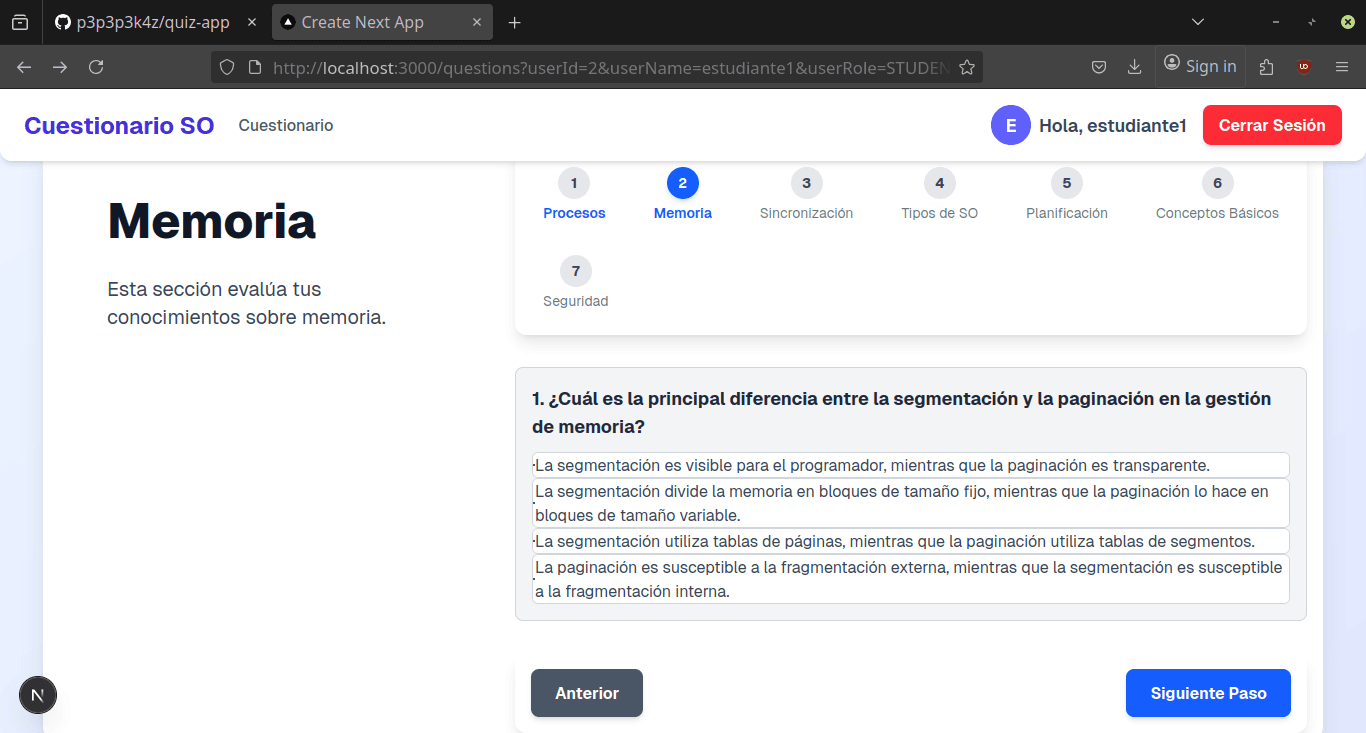Choose the option about fragmentación externa
The width and height of the screenshot is (1366, 733).
coord(910,578)
